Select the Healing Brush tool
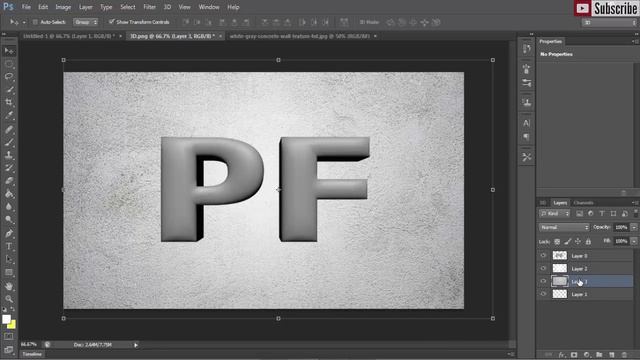Image resolution: width=640 pixels, height=360 pixels. tap(9, 130)
